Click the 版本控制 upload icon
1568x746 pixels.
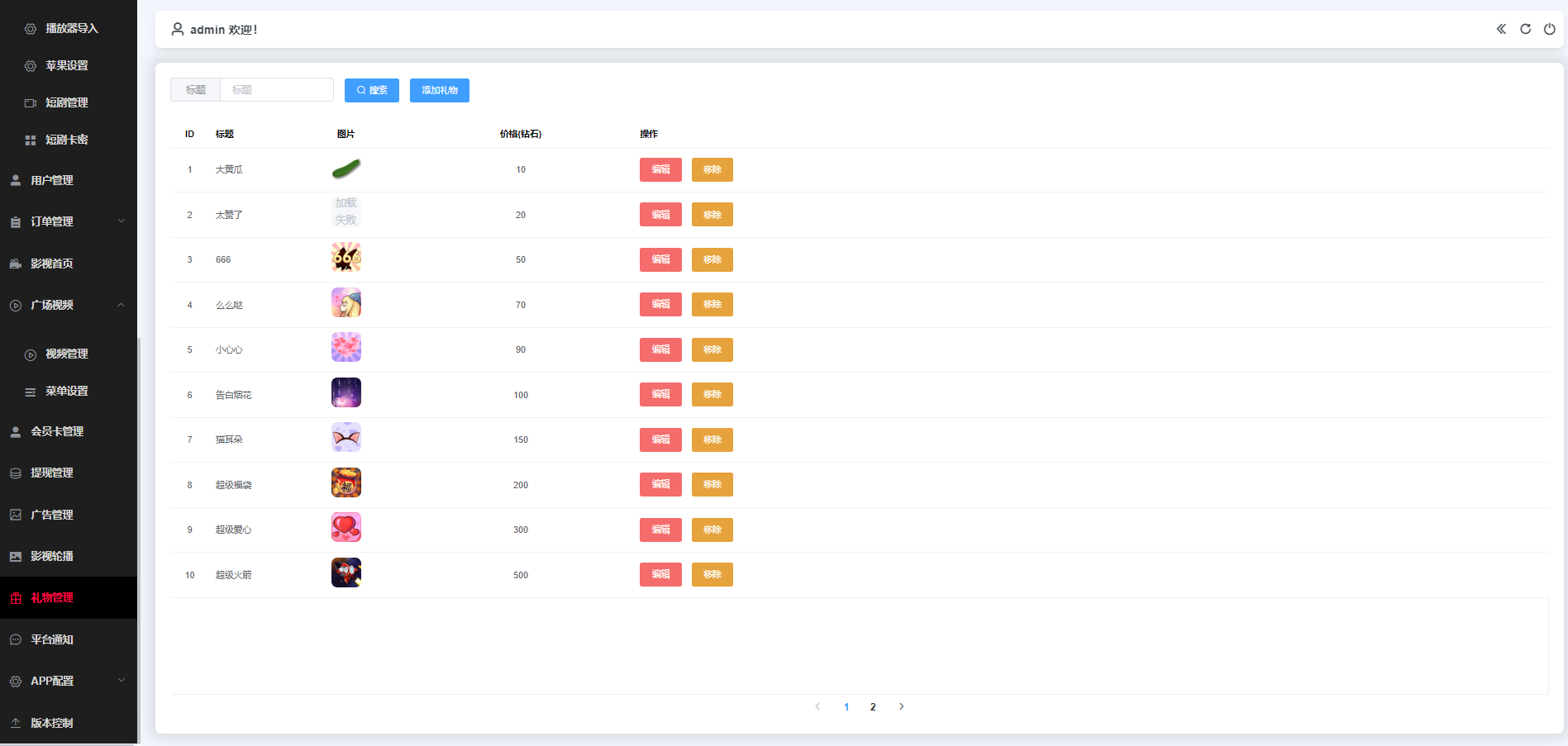click(x=16, y=723)
